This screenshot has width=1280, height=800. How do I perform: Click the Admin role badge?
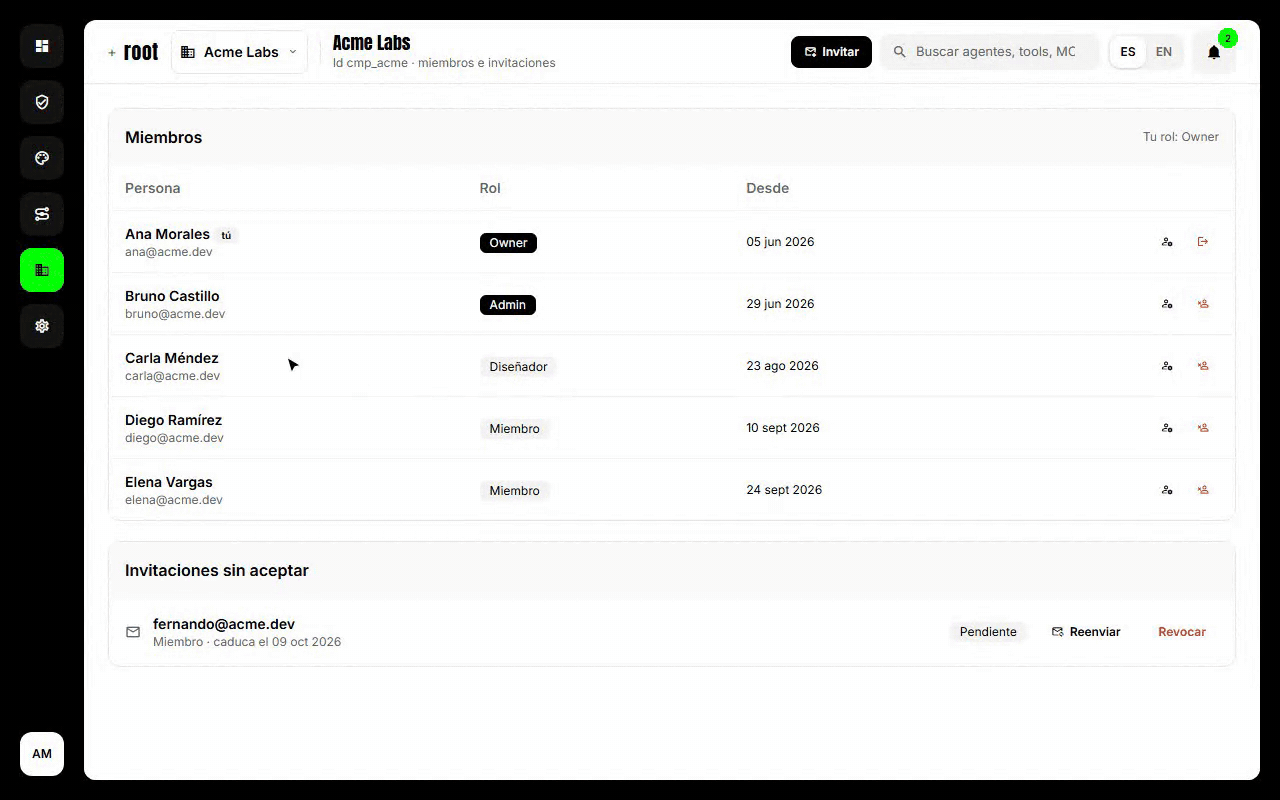click(508, 305)
